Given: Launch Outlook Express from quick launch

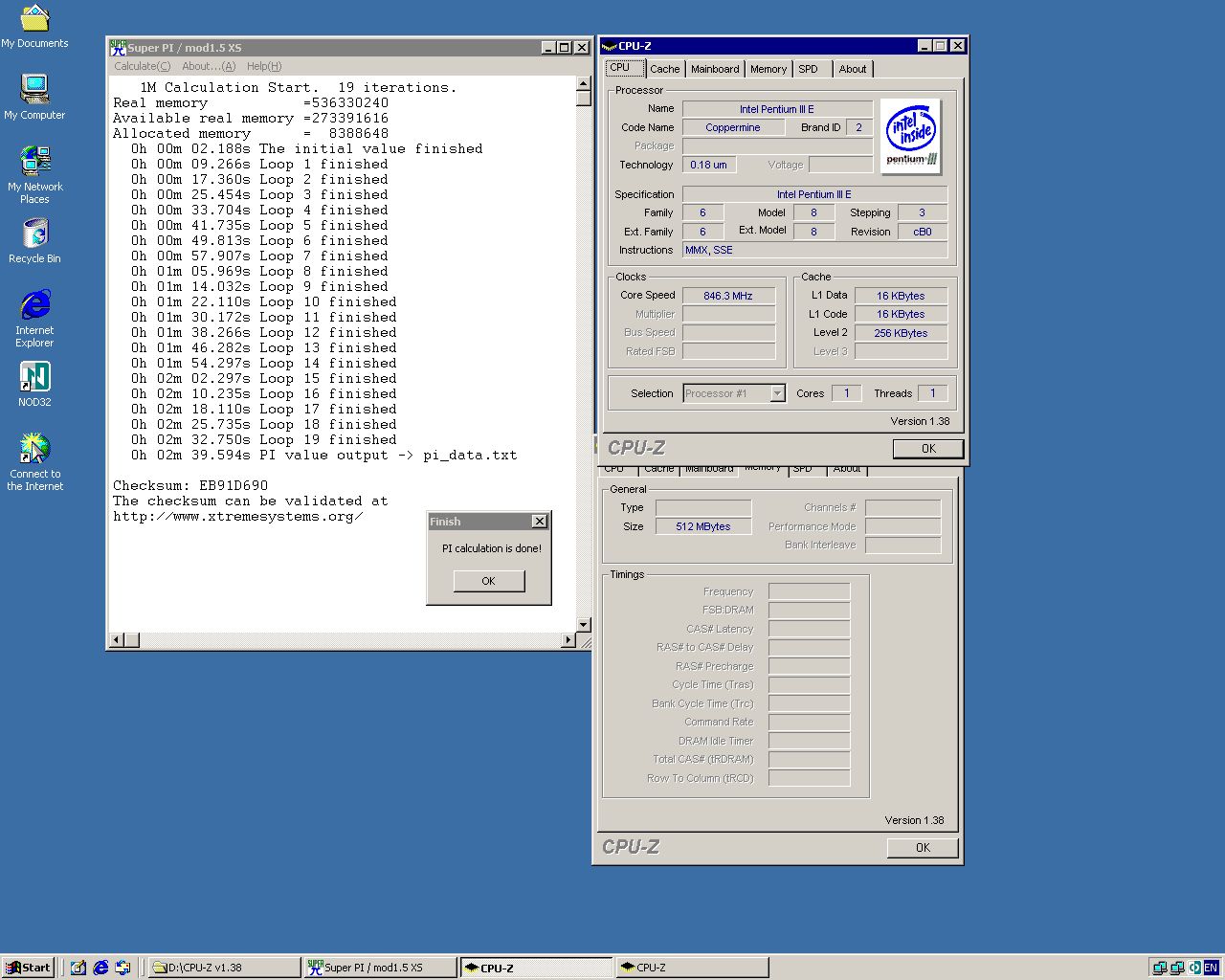Looking at the screenshot, I should [122, 968].
